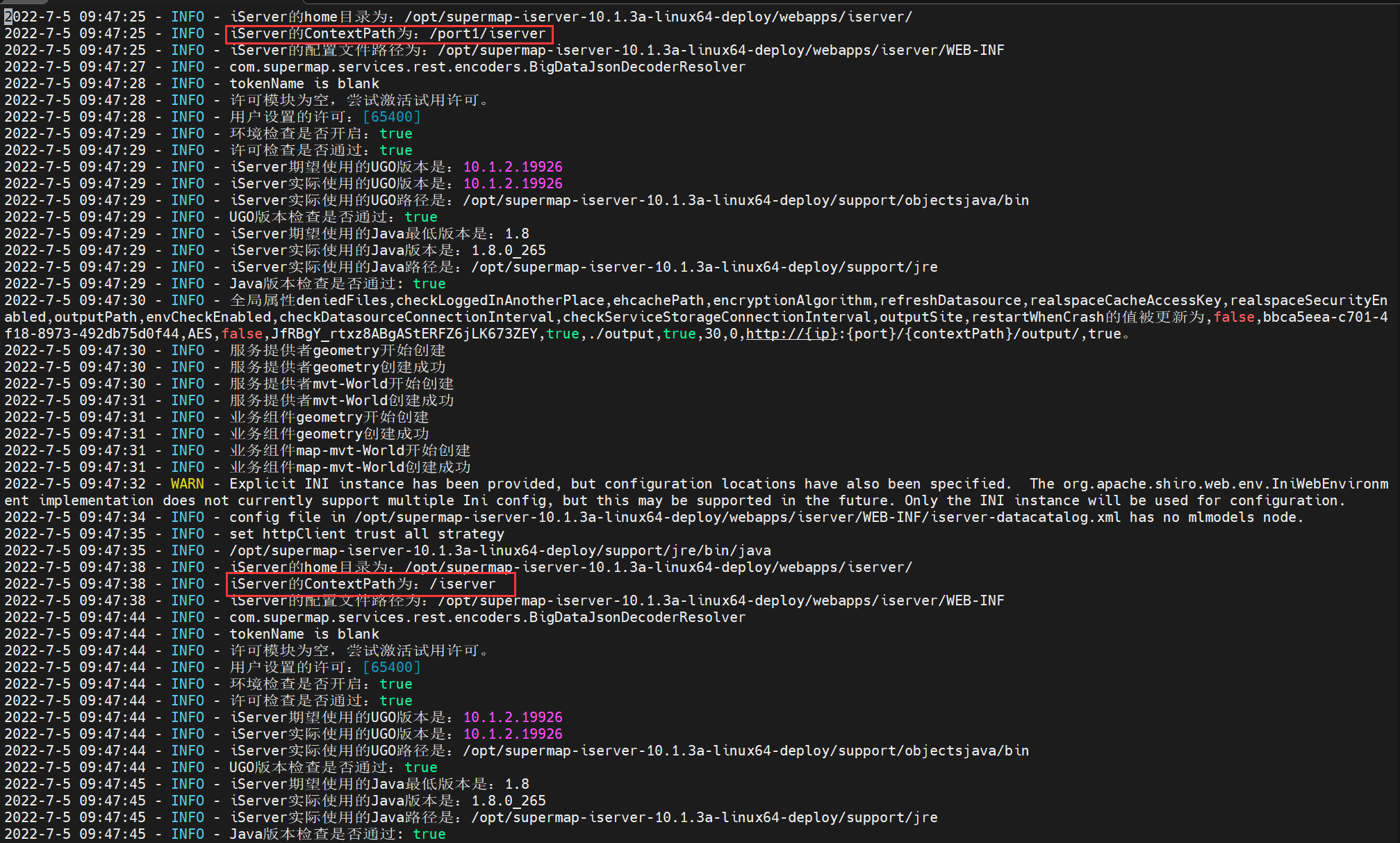Select the [65400] license value at 09:47:44
This screenshot has height=843, width=1400.
[x=392, y=667]
